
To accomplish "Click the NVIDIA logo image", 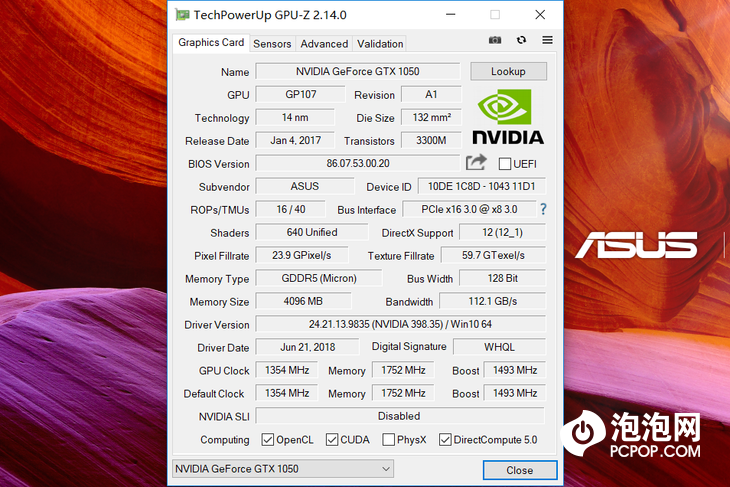I will point(507,118).
